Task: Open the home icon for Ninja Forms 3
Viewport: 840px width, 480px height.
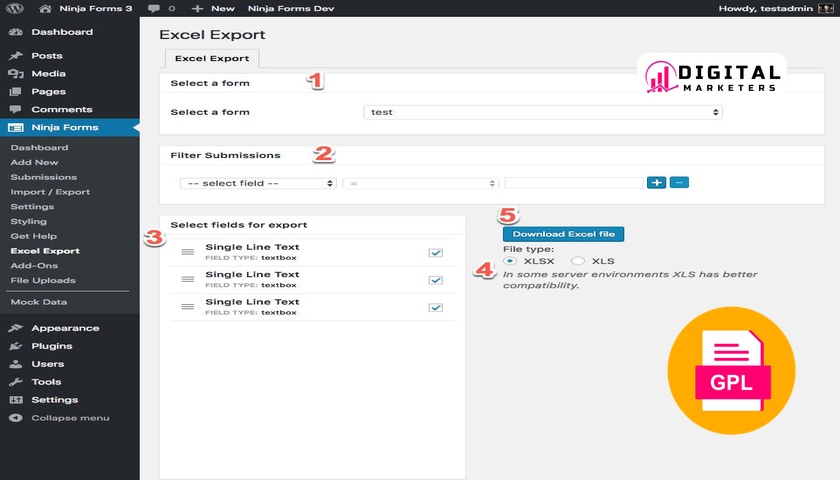Action: (46, 8)
